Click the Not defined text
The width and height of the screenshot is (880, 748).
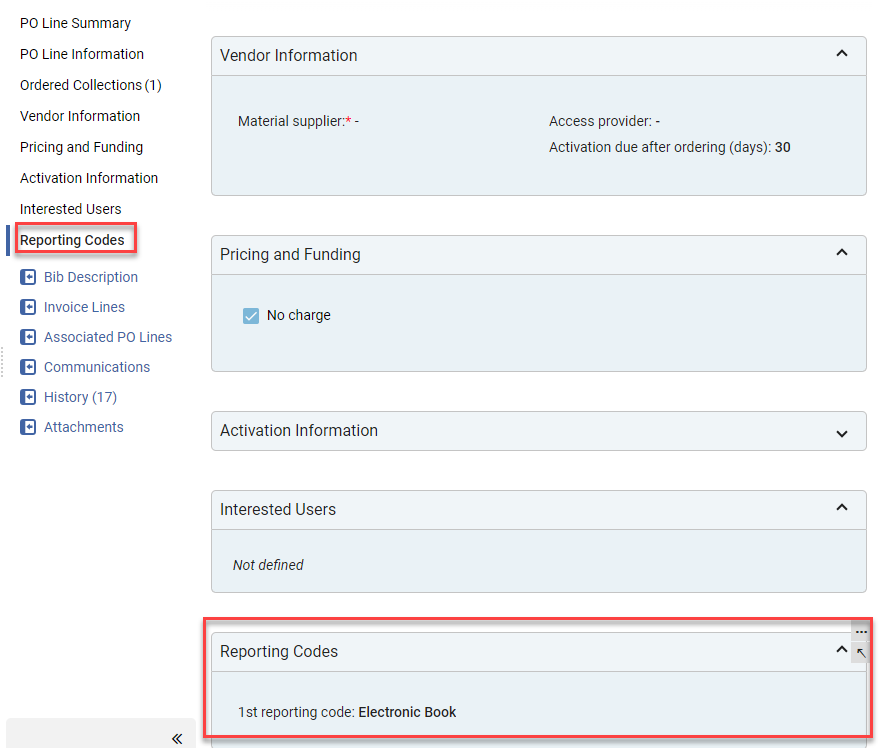[268, 565]
